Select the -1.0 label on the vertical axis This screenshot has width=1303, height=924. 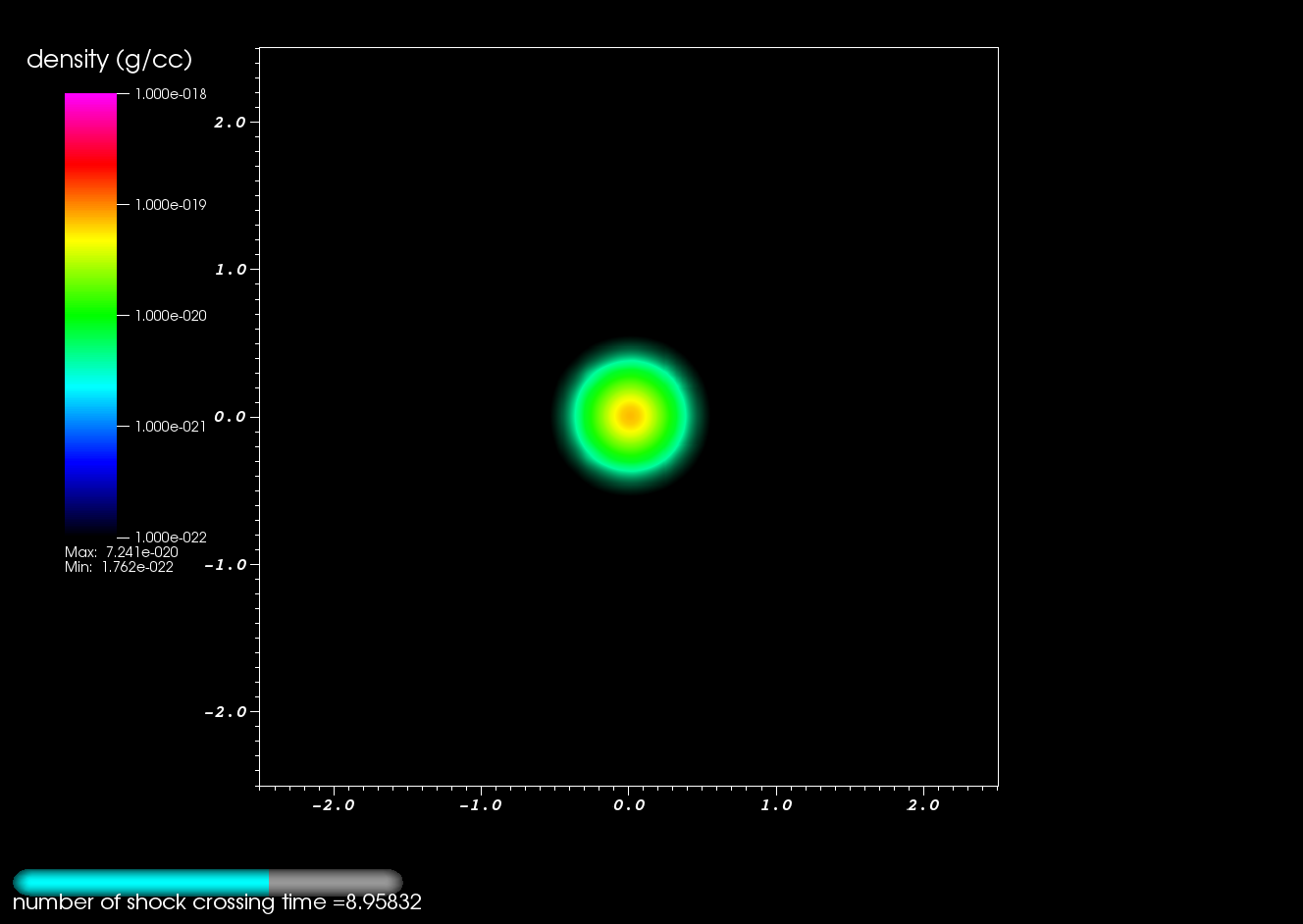click(225, 565)
